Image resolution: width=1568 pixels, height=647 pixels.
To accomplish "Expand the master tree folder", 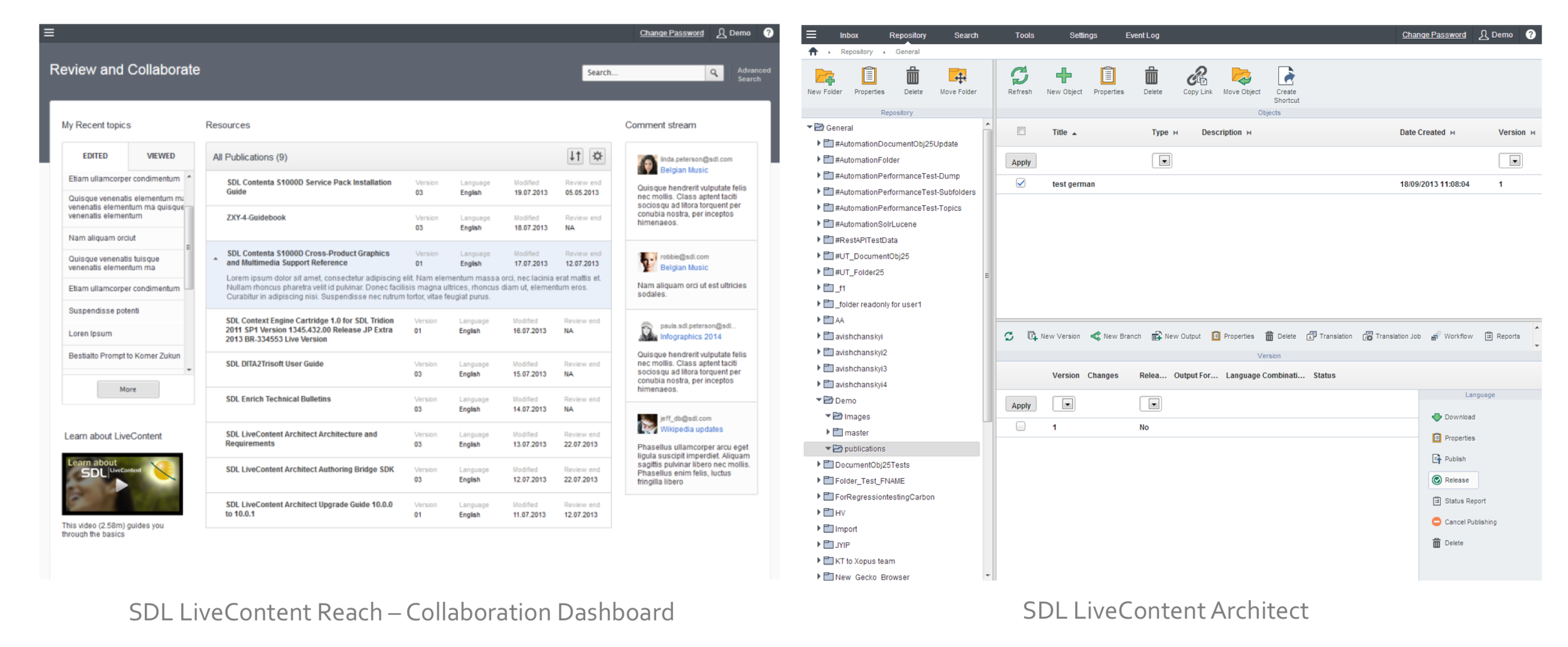I will (x=828, y=432).
